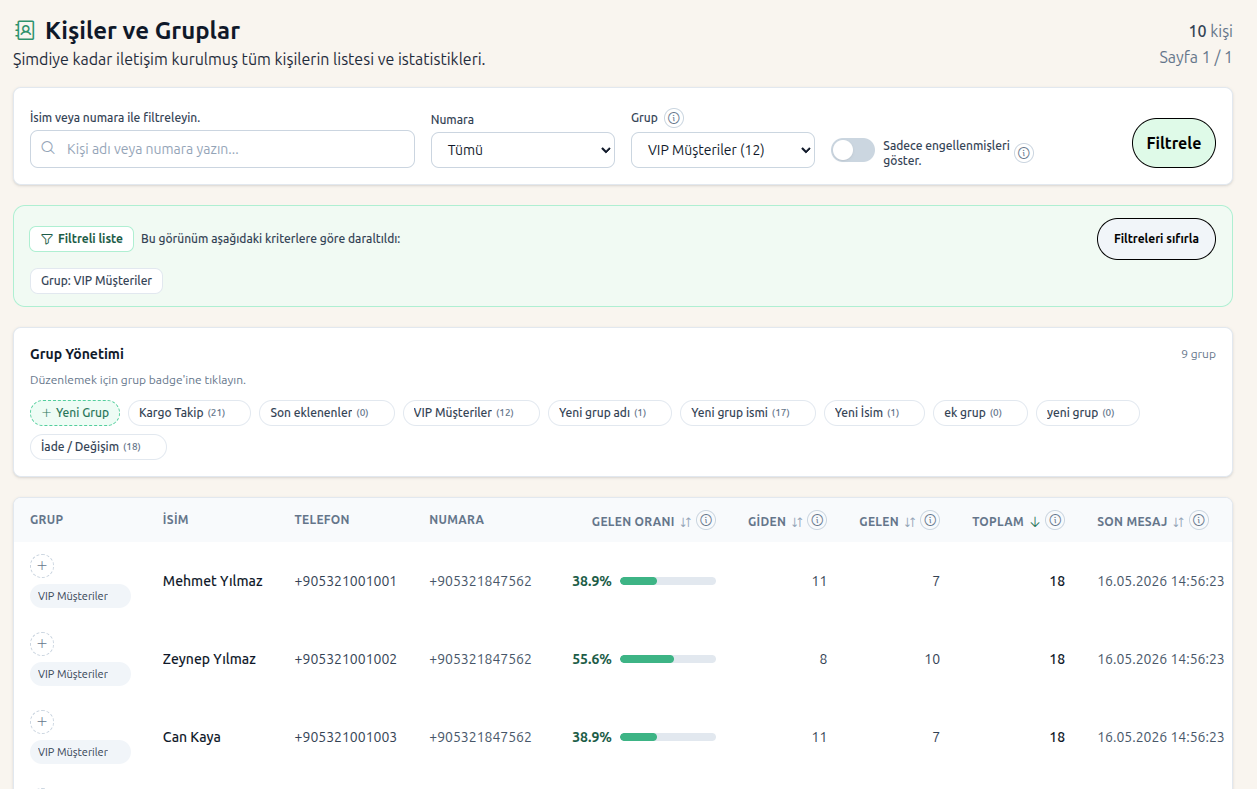Image resolution: width=1257 pixels, height=789 pixels.
Task: Click the Toplam descending sort arrow
Action: click(x=1035, y=522)
